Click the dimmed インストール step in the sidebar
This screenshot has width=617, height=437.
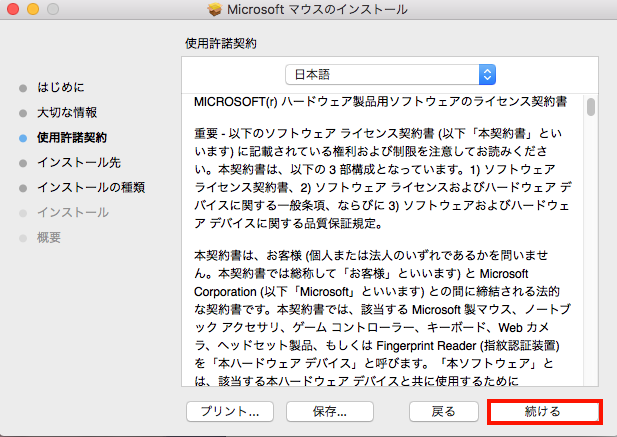73,213
